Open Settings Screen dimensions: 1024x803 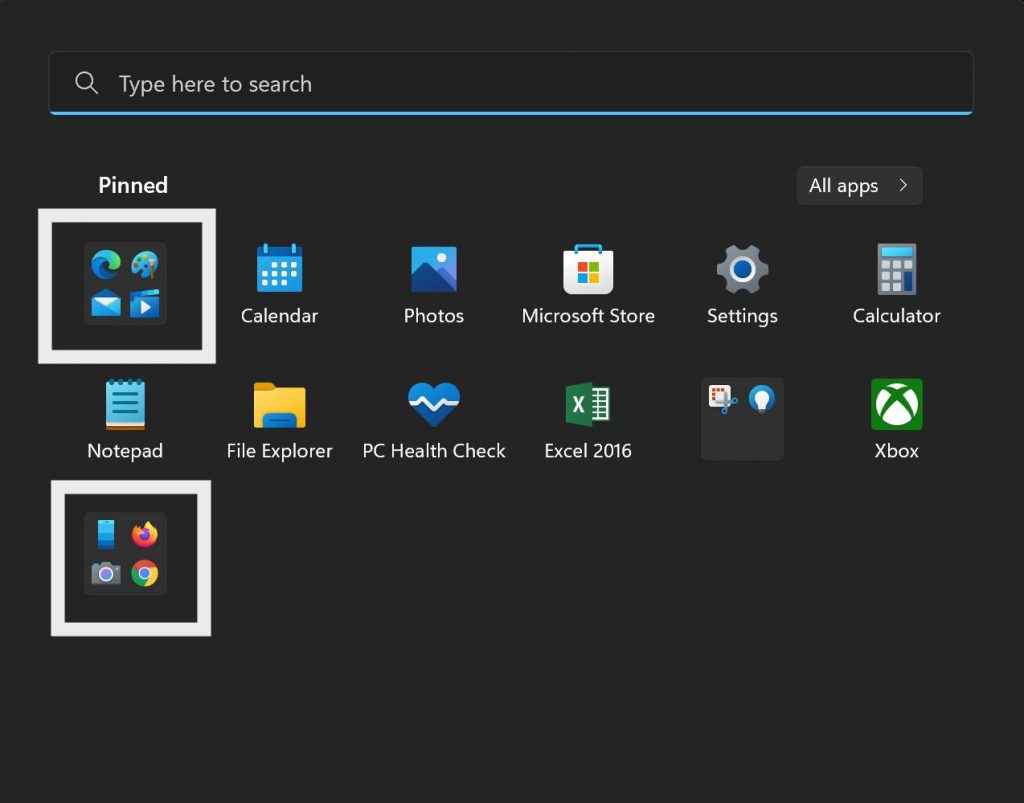point(742,270)
